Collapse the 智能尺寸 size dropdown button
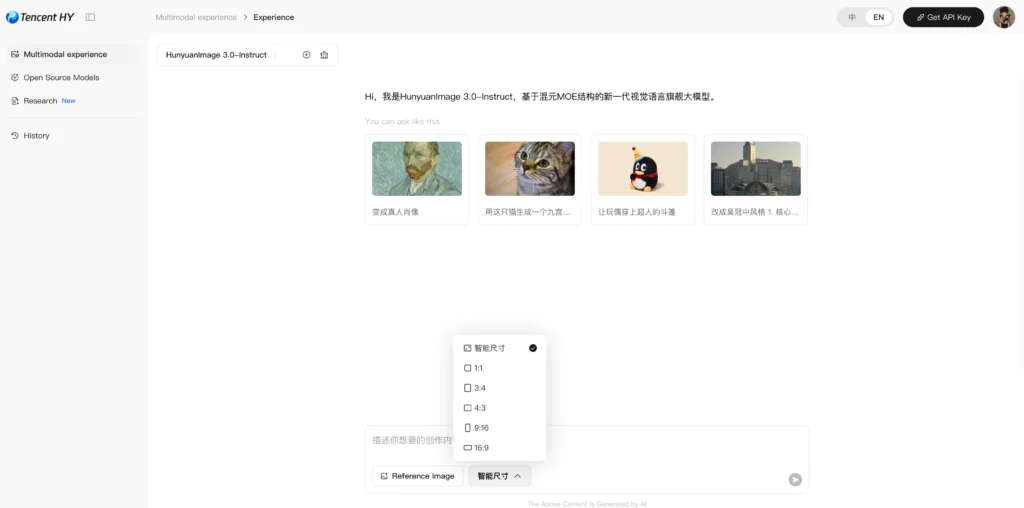 tap(500, 476)
